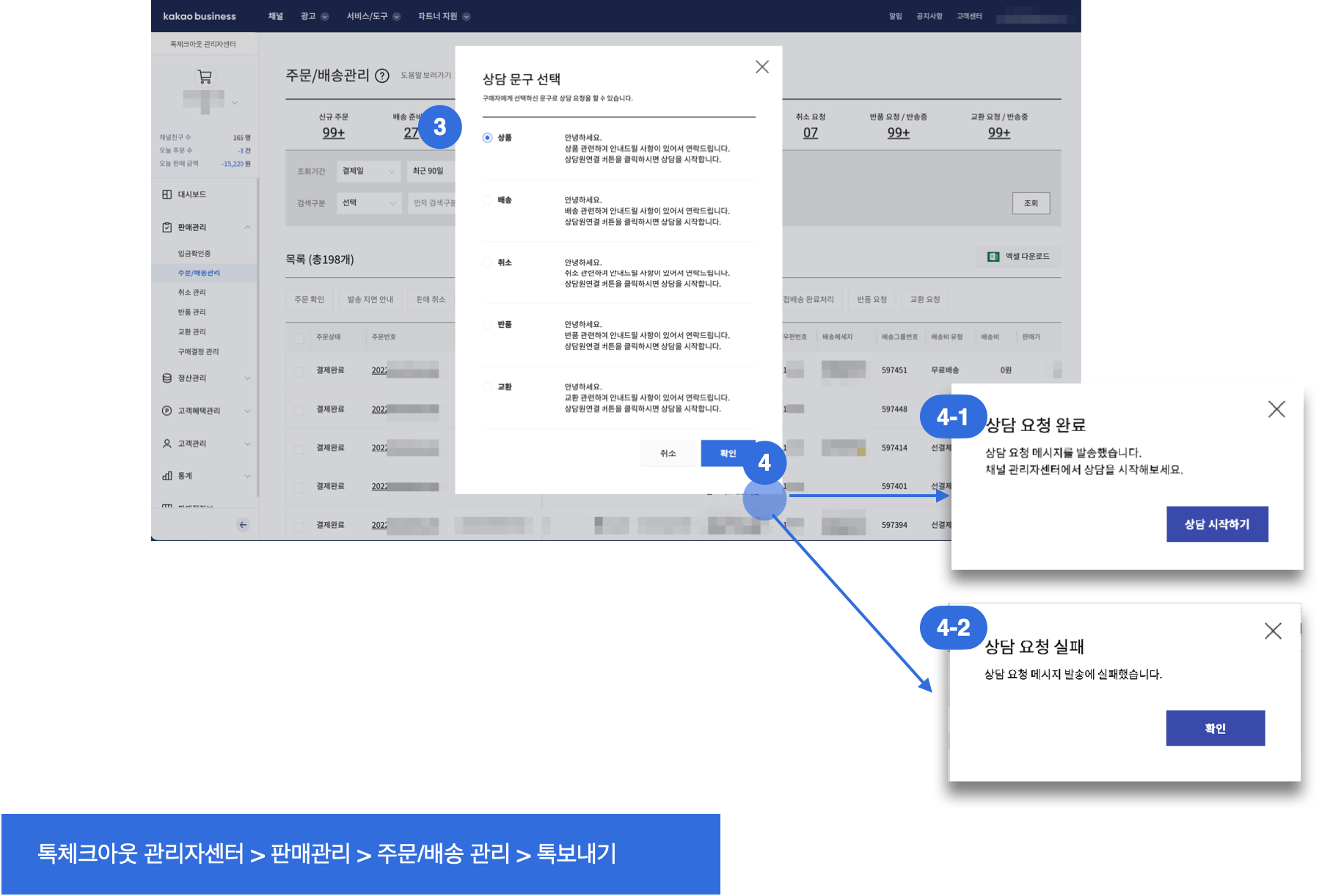The height and width of the screenshot is (896, 1319).
Task: Select the 배송 radio option
Action: tap(488, 200)
